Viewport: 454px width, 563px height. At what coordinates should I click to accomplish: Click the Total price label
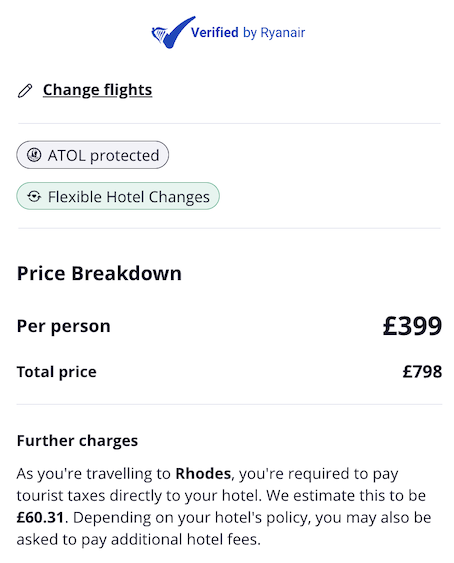(x=57, y=372)
